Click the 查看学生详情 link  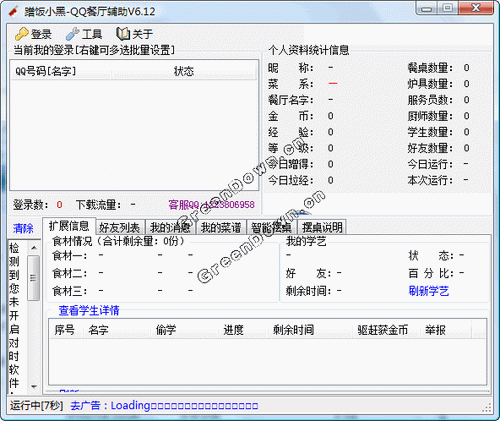pyautogui.click(x=89, y=310)
